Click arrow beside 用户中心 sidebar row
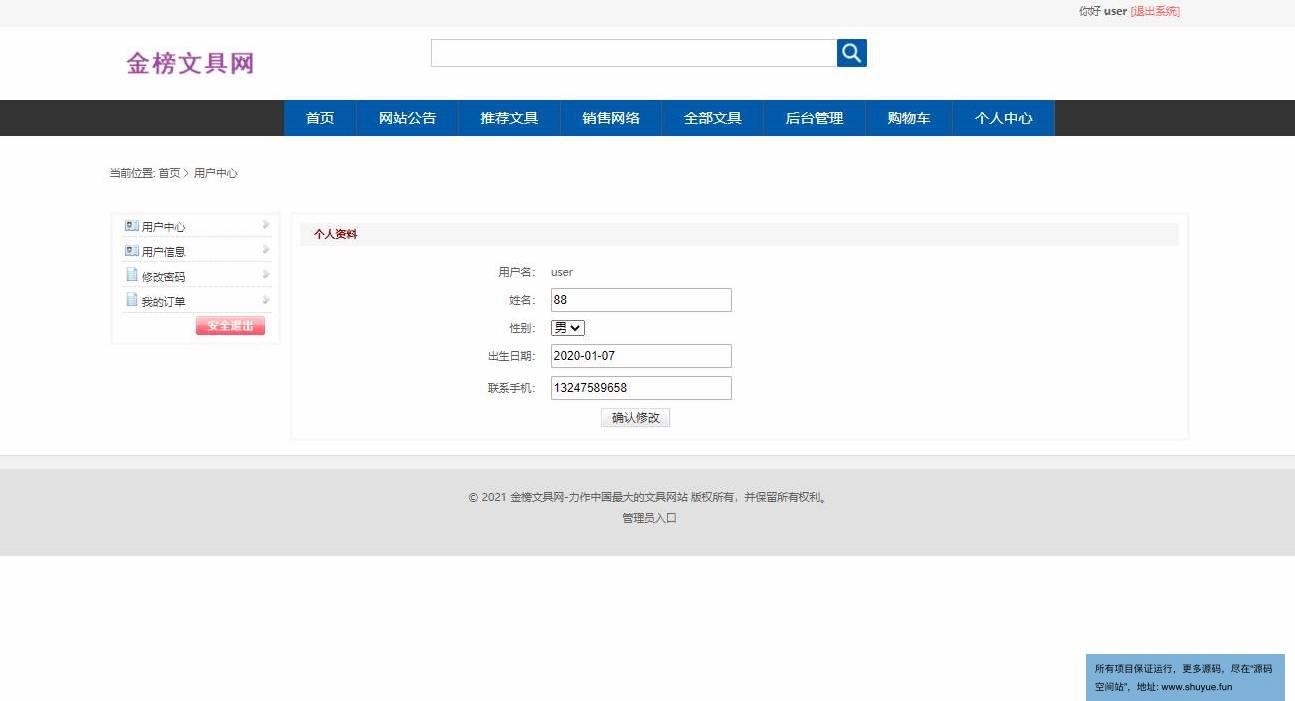1295x701 pixels. (266, 225)
